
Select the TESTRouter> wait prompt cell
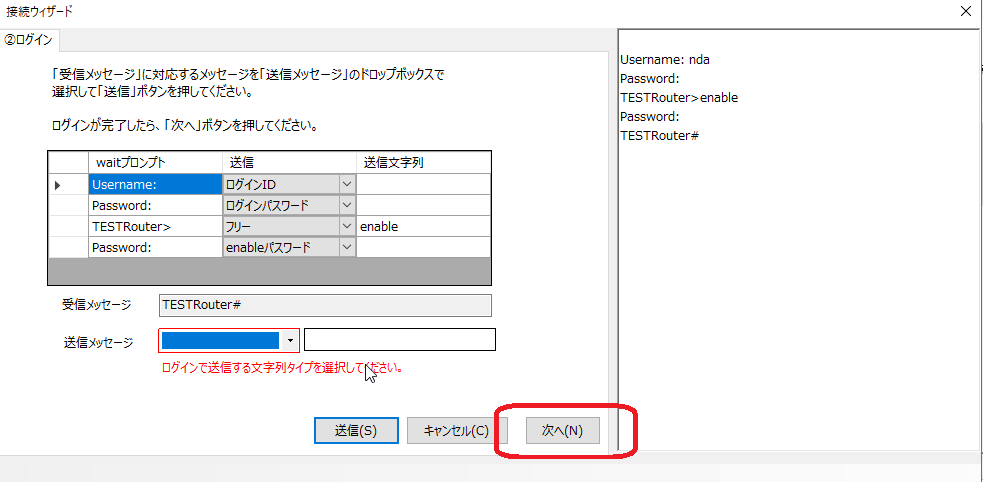pos(154,227)
